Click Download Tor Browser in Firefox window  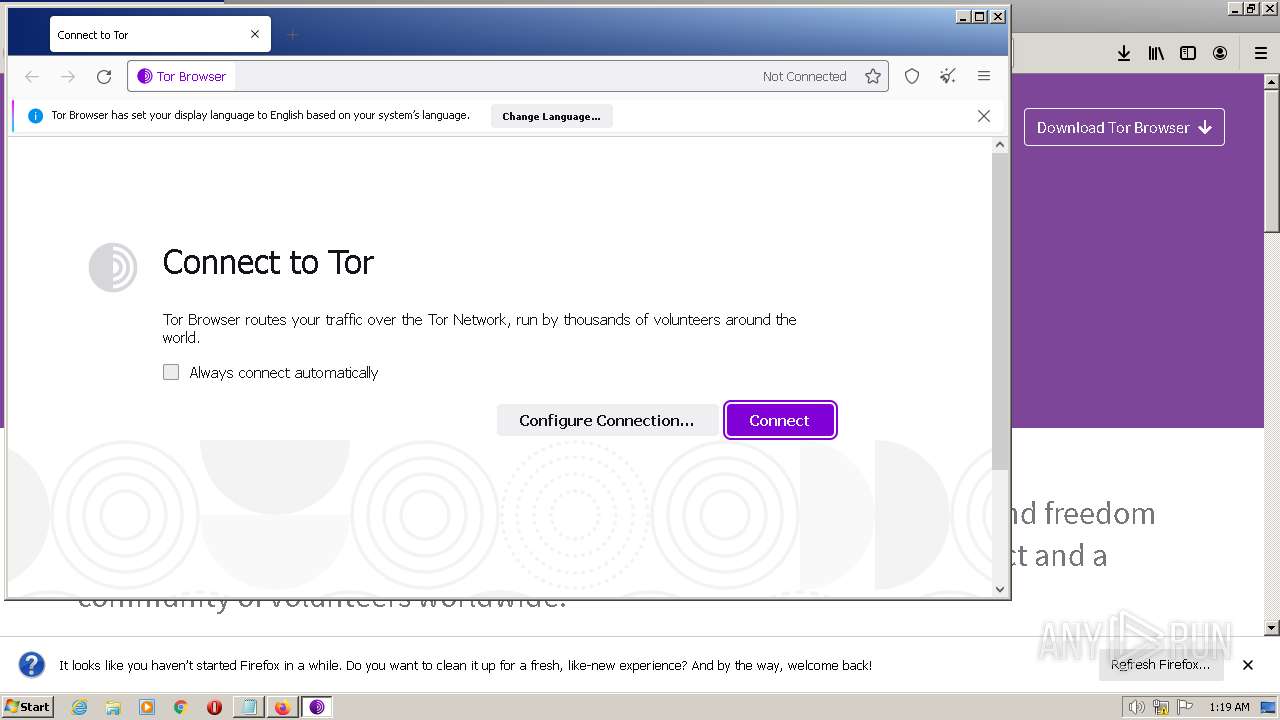1124,127
